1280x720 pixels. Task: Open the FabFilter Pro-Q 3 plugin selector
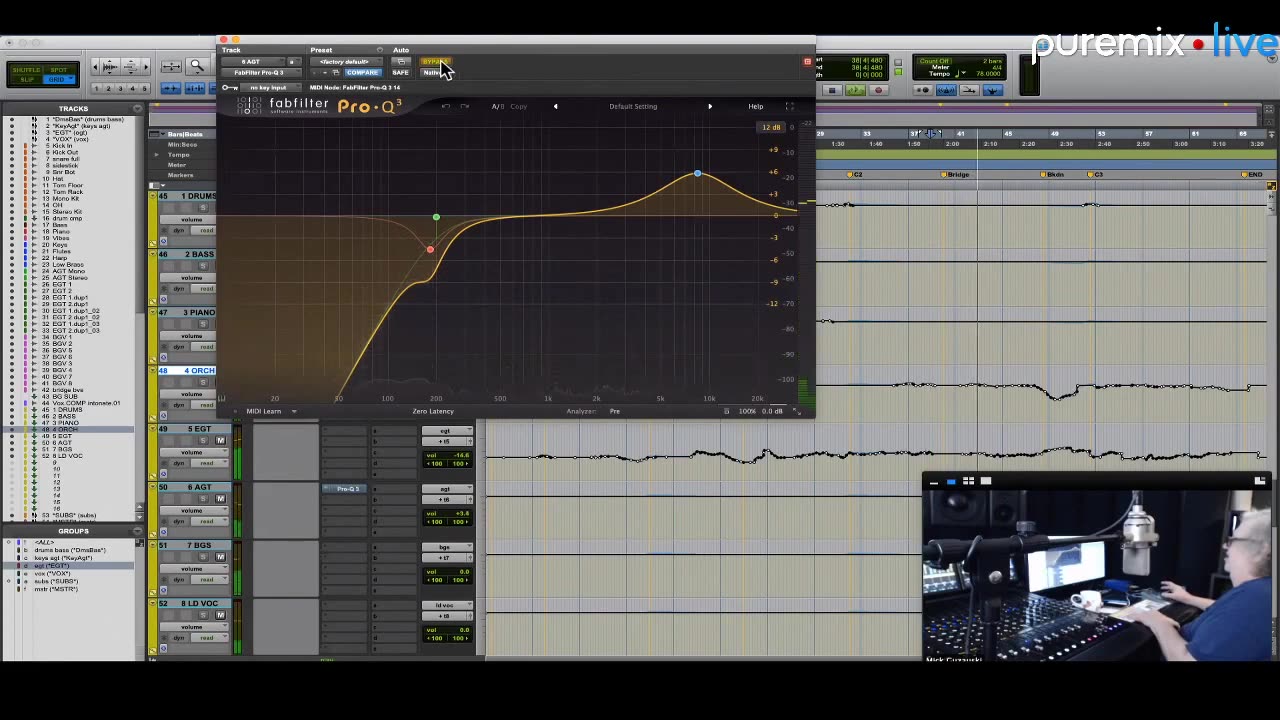coord(260,72)
